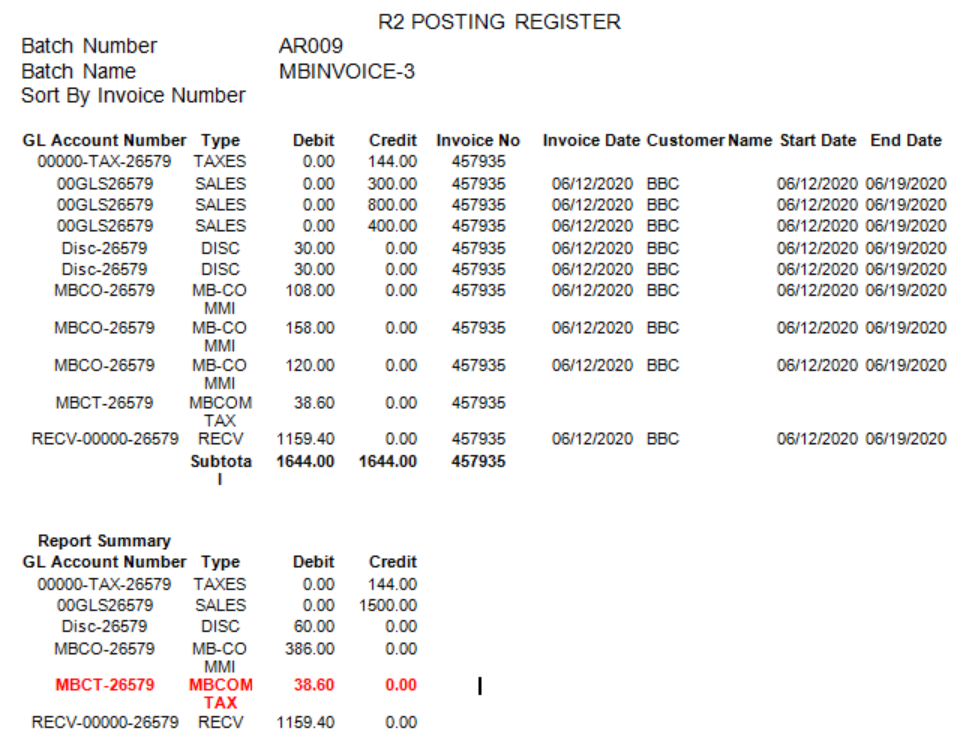This screenshot has height=736, width=967.
Task: Click the End Date column header
Action: [905, 140]
